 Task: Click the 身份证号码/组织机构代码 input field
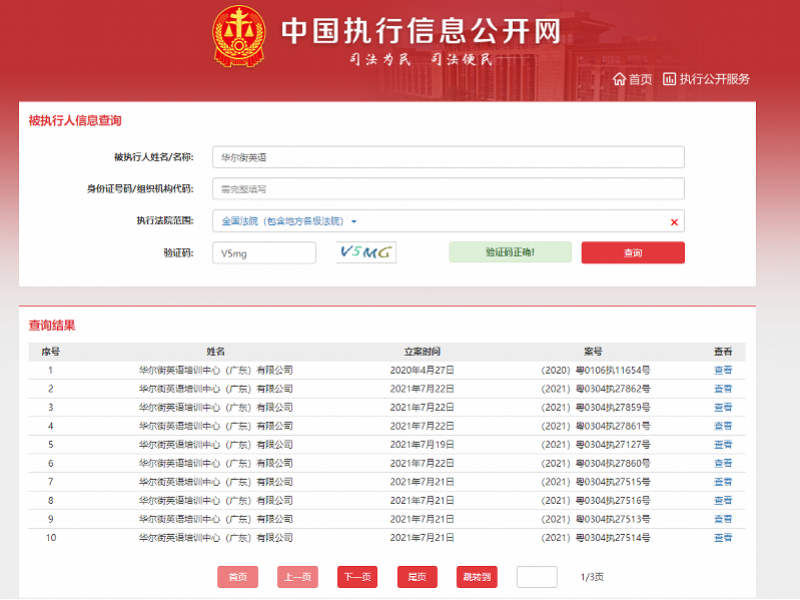[448, 188]
